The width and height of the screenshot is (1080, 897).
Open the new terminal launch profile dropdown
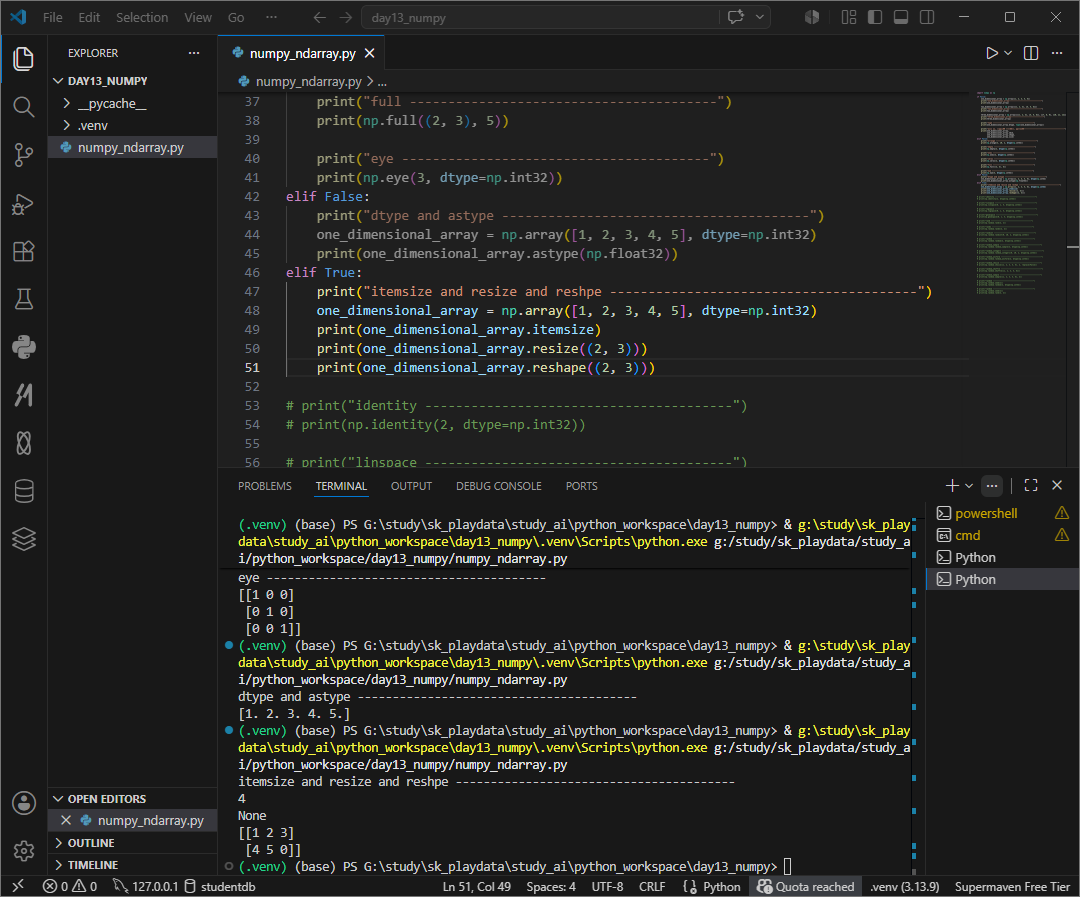pos(969,486)
